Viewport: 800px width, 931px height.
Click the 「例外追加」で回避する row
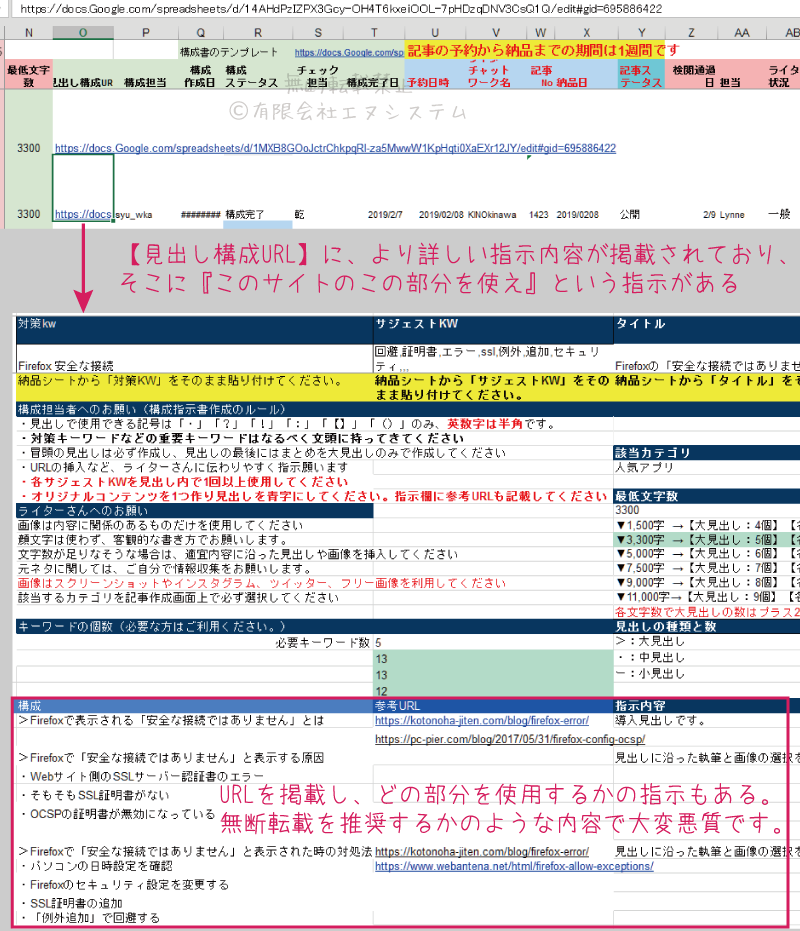point(90,917)
